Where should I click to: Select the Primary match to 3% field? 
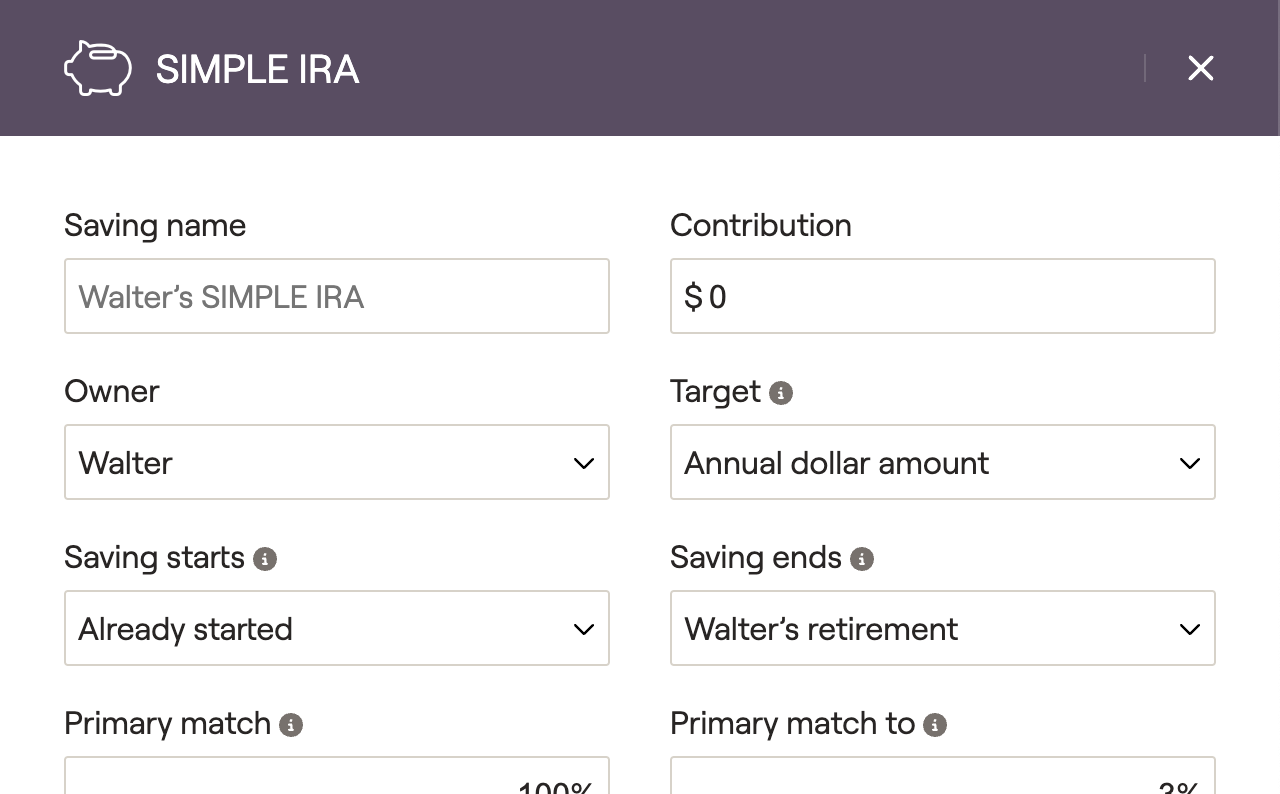(x=942, y=778)
